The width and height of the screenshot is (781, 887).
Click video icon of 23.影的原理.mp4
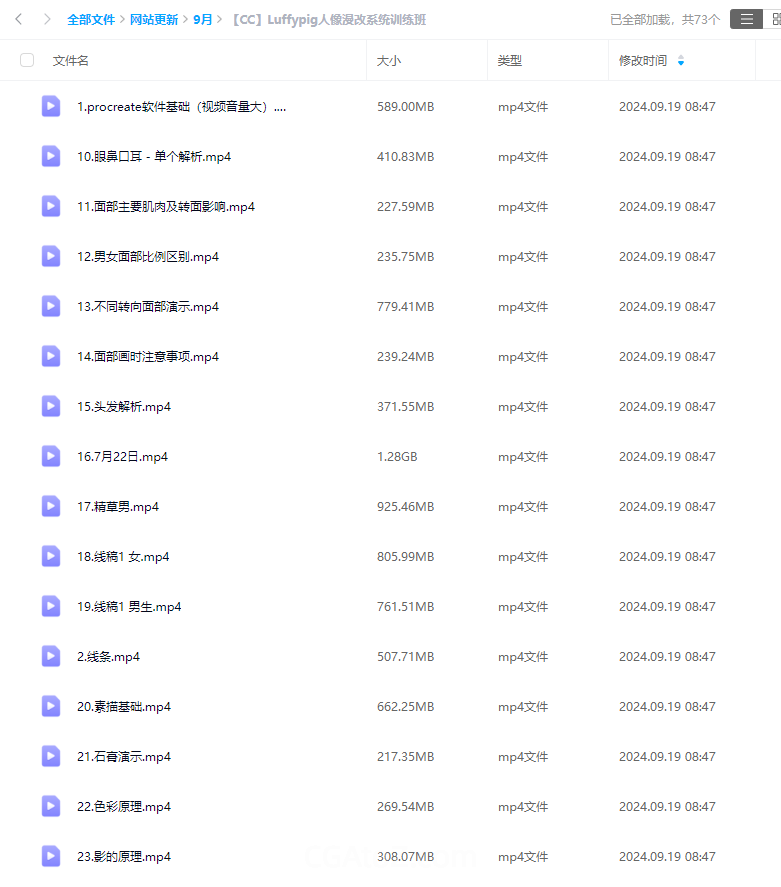click(x=51, y=856)
